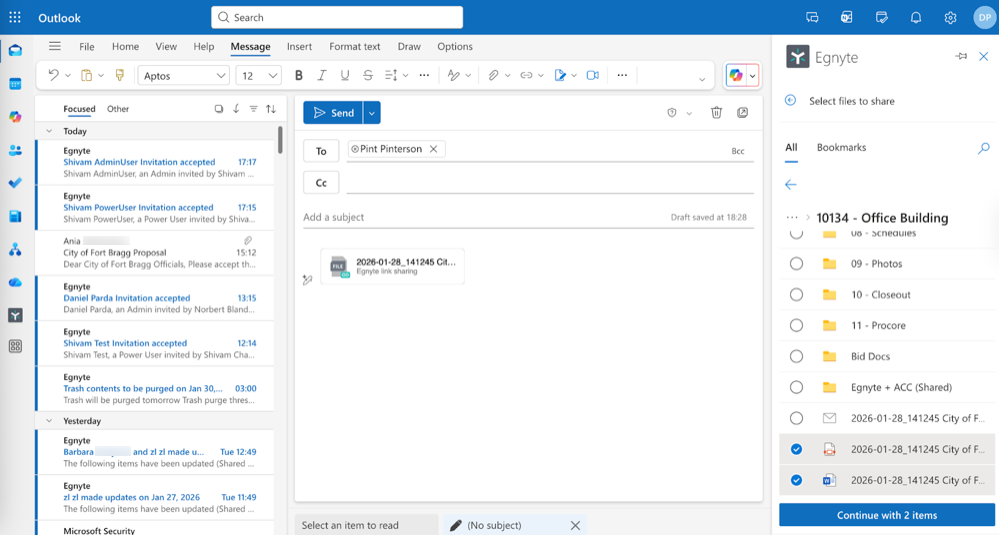Open More apps grid icon in sidebar
The width and height of the screenshot is (999, 535).
15,346
